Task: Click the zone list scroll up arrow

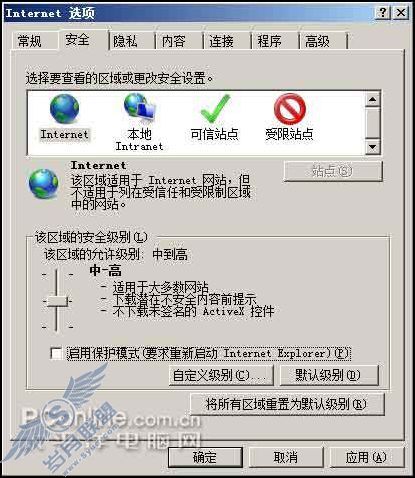Action: coord(373,99)
